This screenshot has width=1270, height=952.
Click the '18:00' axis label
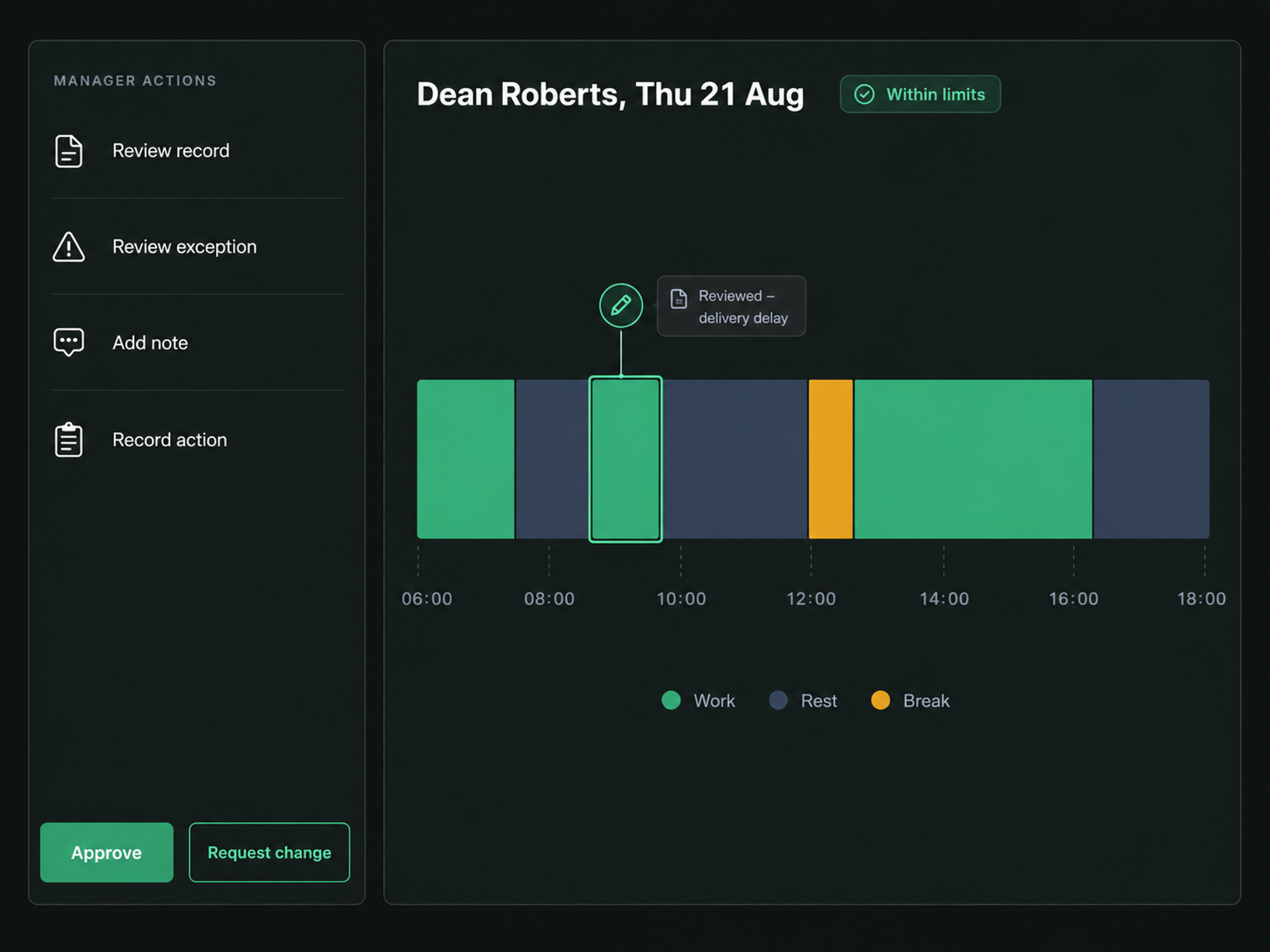[x=1202, y=599]
